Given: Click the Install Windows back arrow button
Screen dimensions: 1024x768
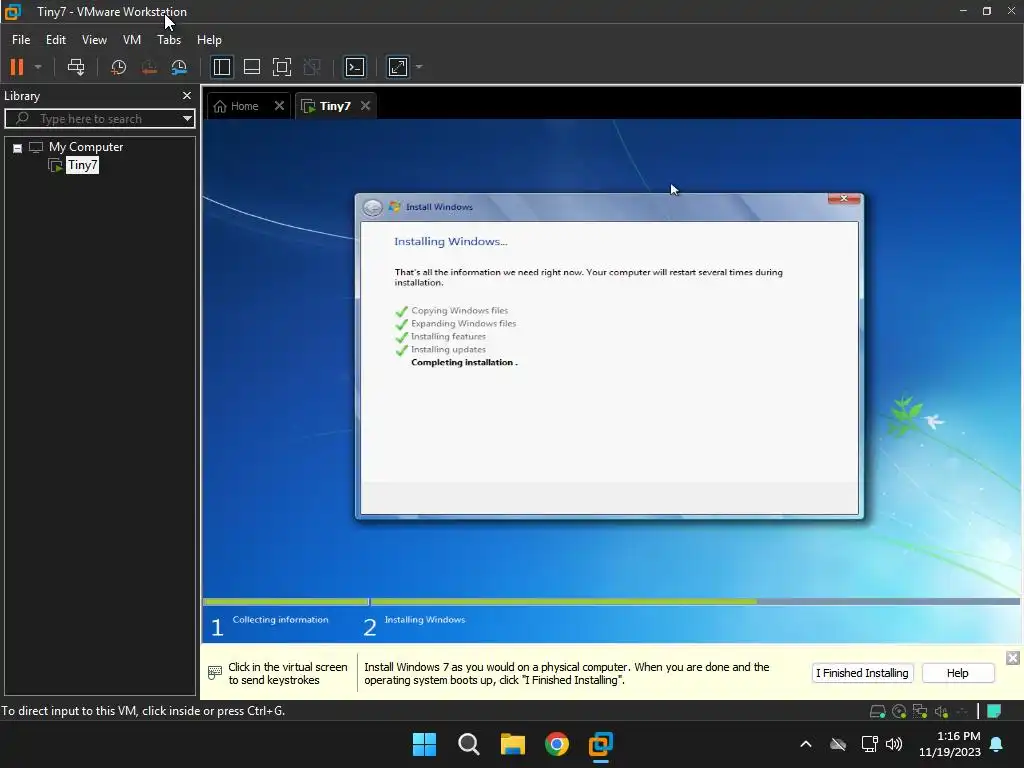Looking at the screenshot, I should click(372, 207).
